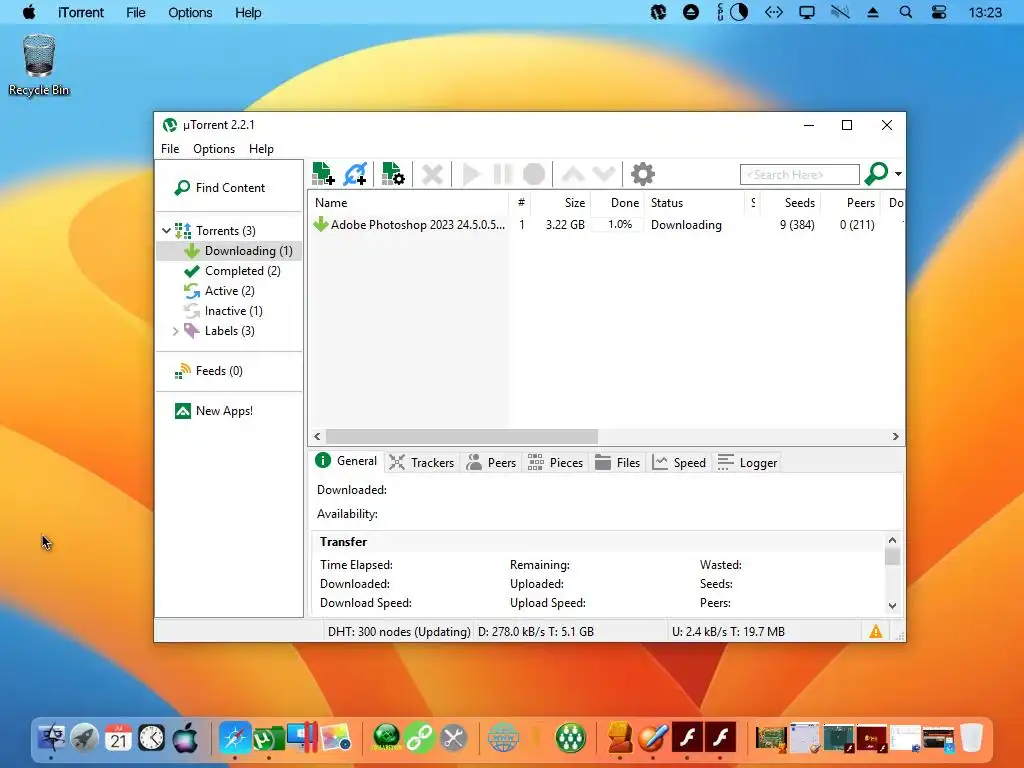The height and width of the screenshot is (768, 1024).
Task: Click Add Torrent from URL icon
Action: (x=355, y=174)
